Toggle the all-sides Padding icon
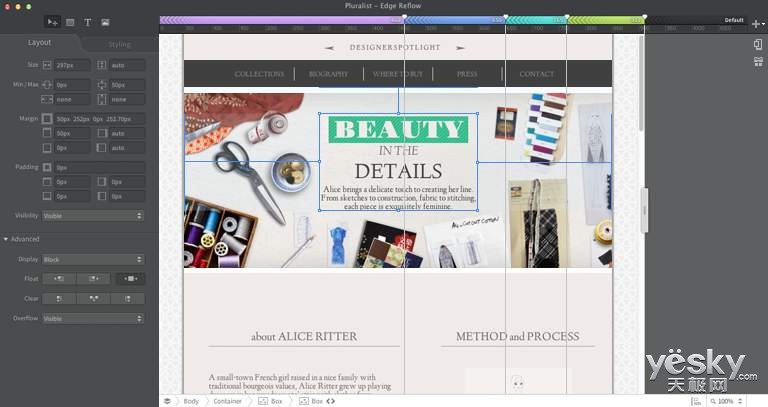Viewport: 768px width, 407px height. (47, 167)
